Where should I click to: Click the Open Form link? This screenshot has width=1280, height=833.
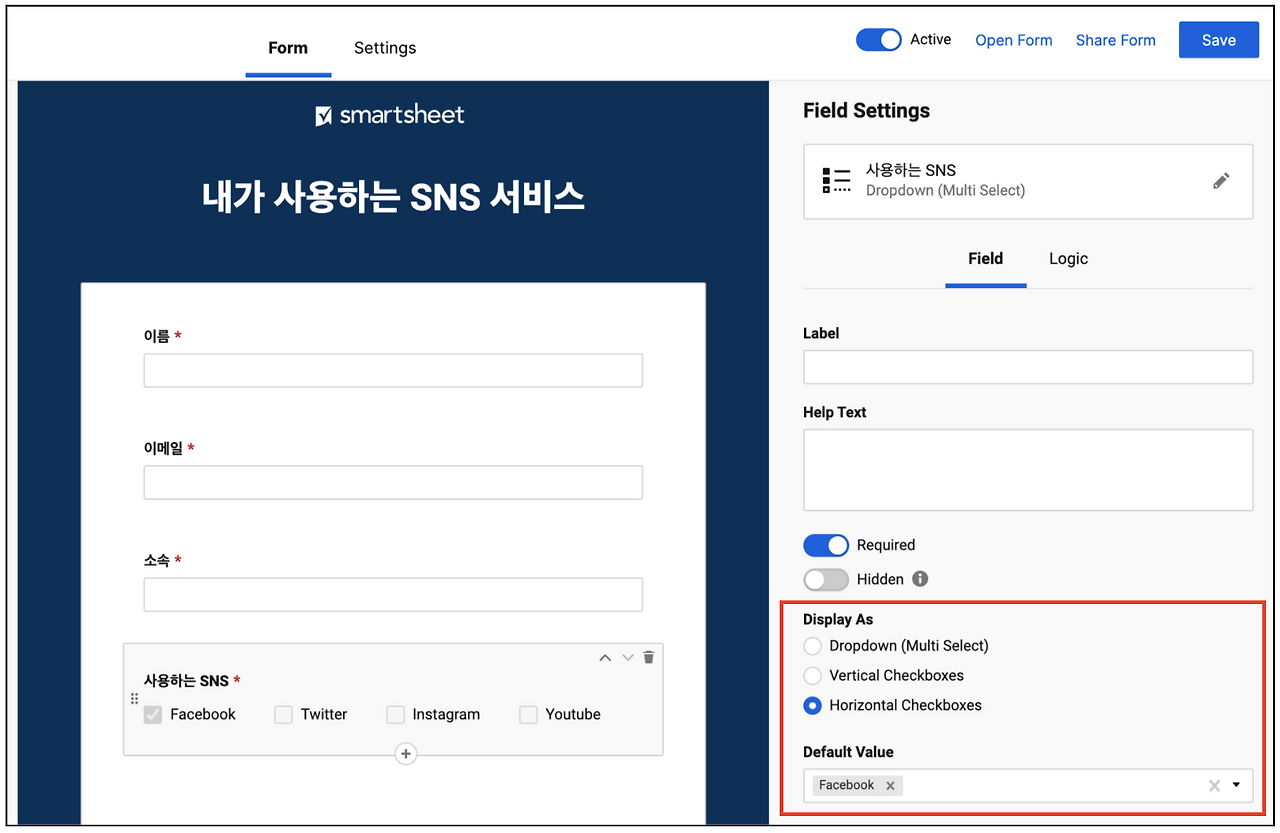[1014, 41]
